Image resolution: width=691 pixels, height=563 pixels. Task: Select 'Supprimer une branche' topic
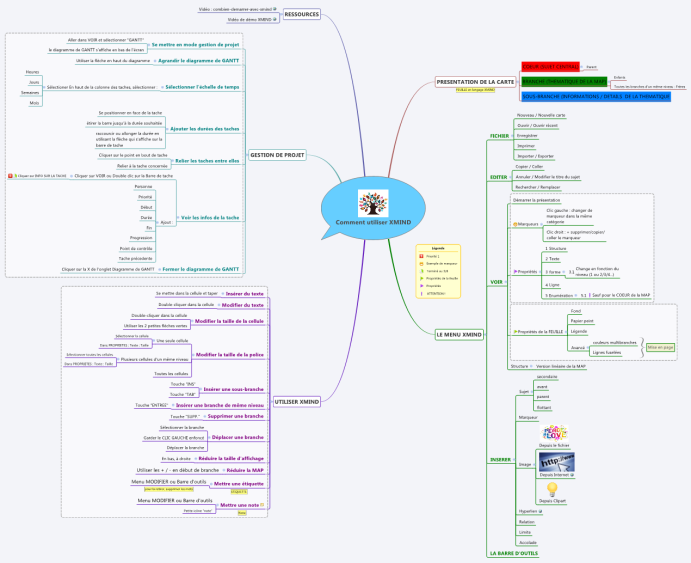235,416
